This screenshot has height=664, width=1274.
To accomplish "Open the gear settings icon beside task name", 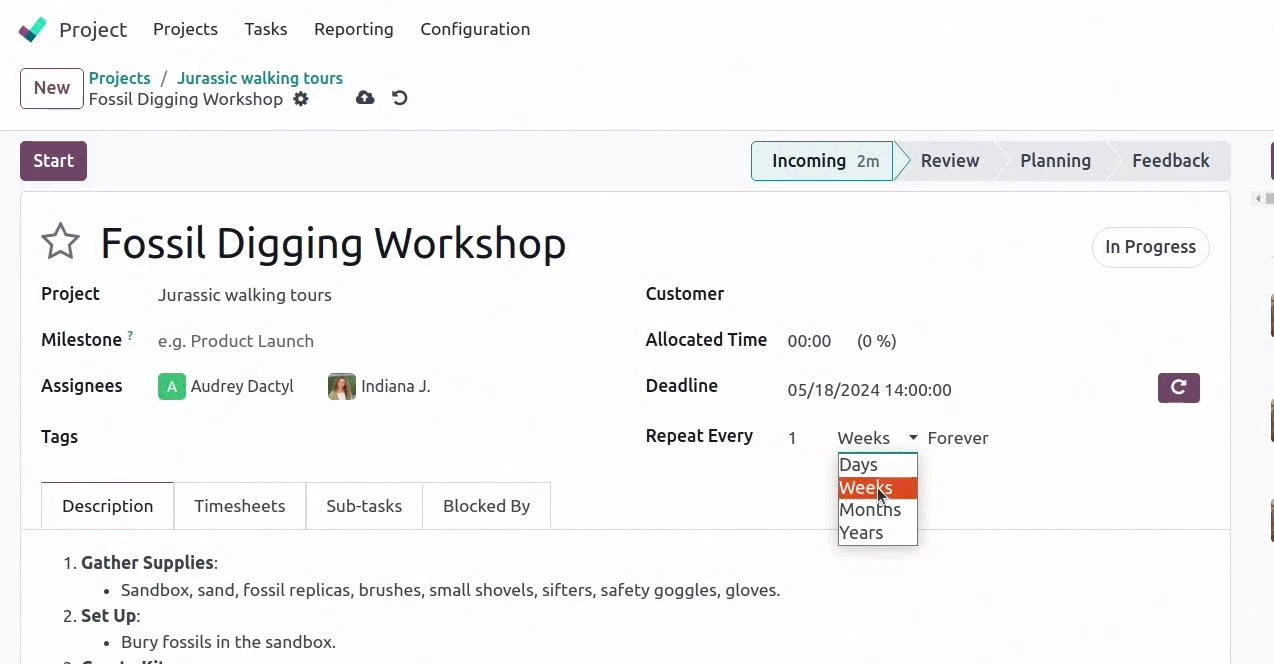I will pos(301,99).
